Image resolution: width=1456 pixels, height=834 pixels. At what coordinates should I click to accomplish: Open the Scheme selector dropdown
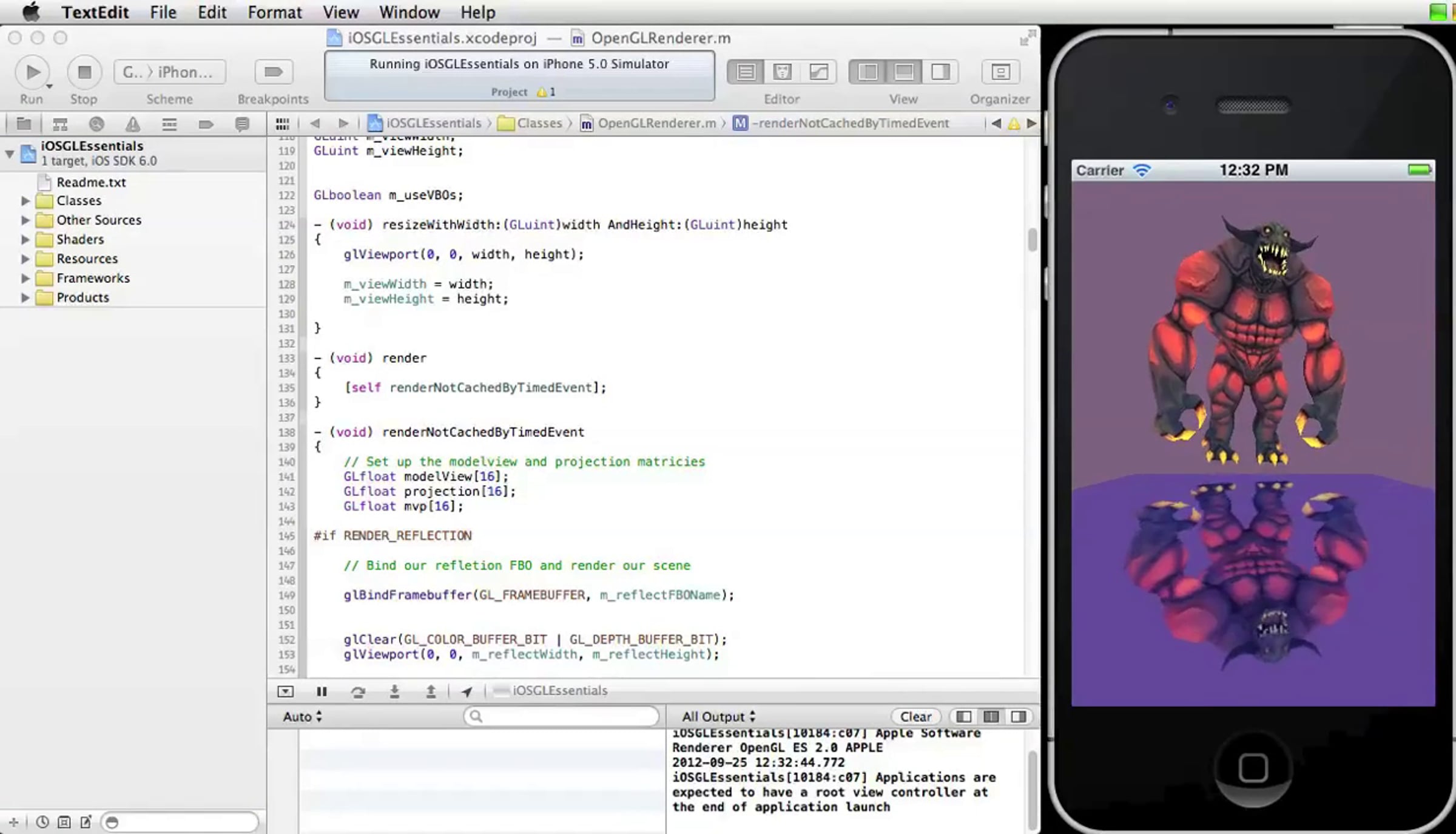click(x=170, y=72)
